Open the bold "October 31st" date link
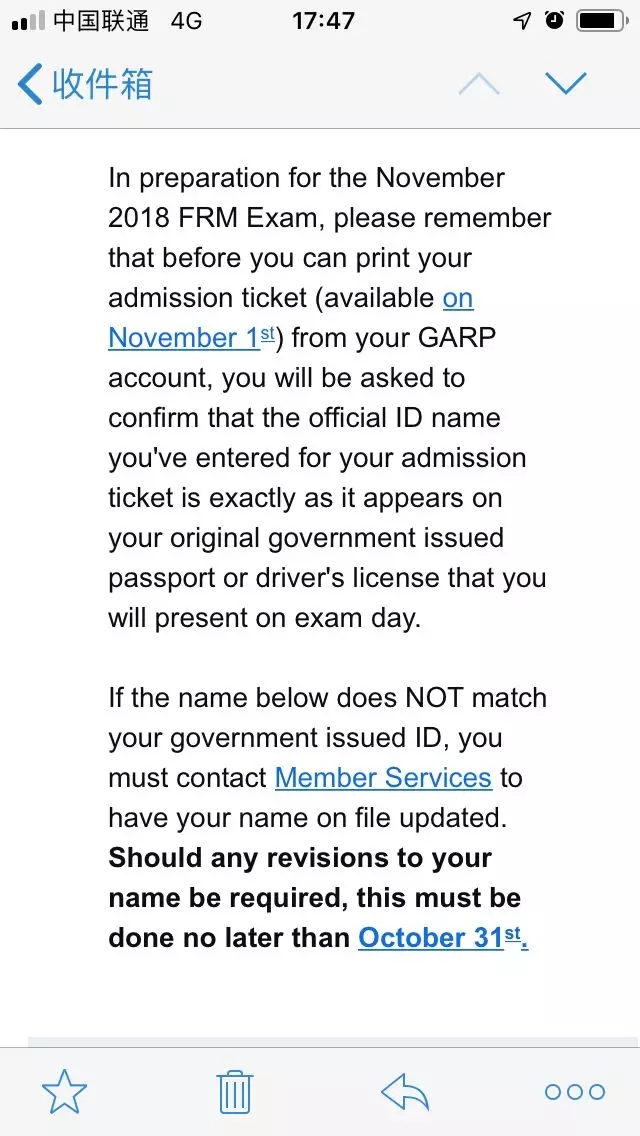640x1136 pixels. [x=442, y=938]
